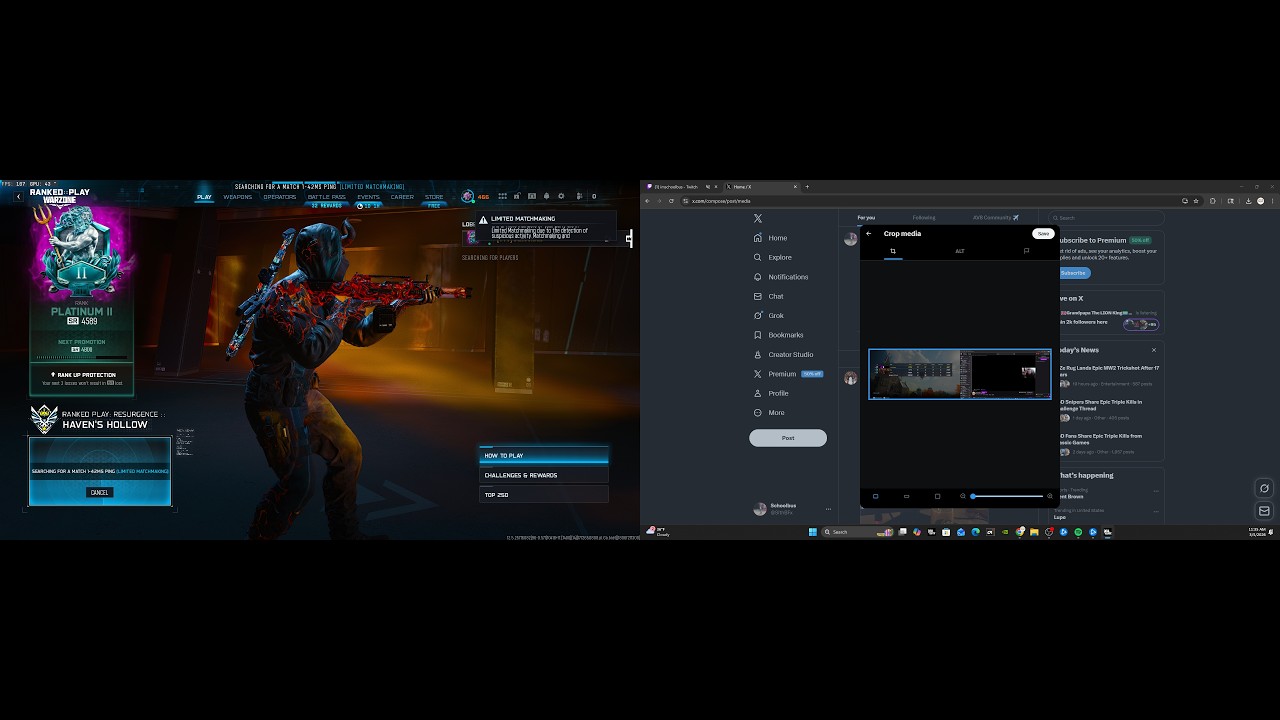1280x720 pixels.
Task: Adjust the crop zoom slider
Action: point(1007,496)
